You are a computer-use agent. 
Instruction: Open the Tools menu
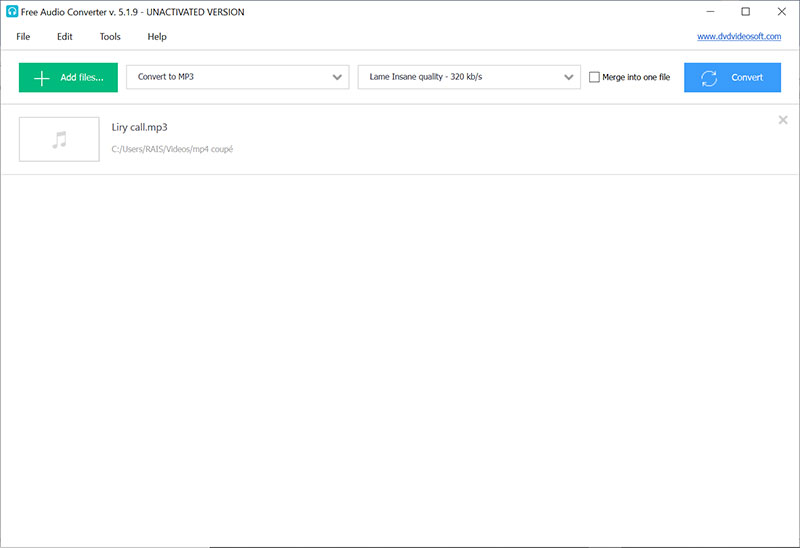pyautogui.click(x=110, y=37)
